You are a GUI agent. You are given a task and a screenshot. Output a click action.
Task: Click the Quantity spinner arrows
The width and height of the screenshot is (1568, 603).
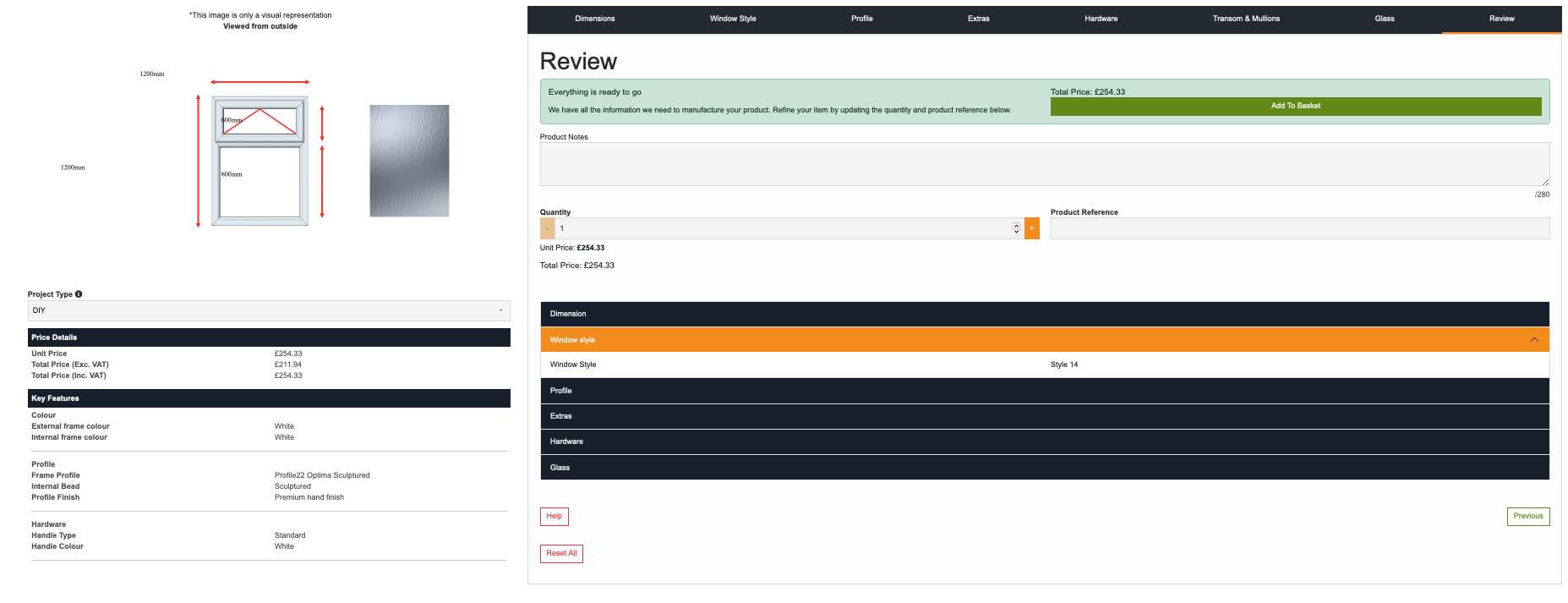1016,228
